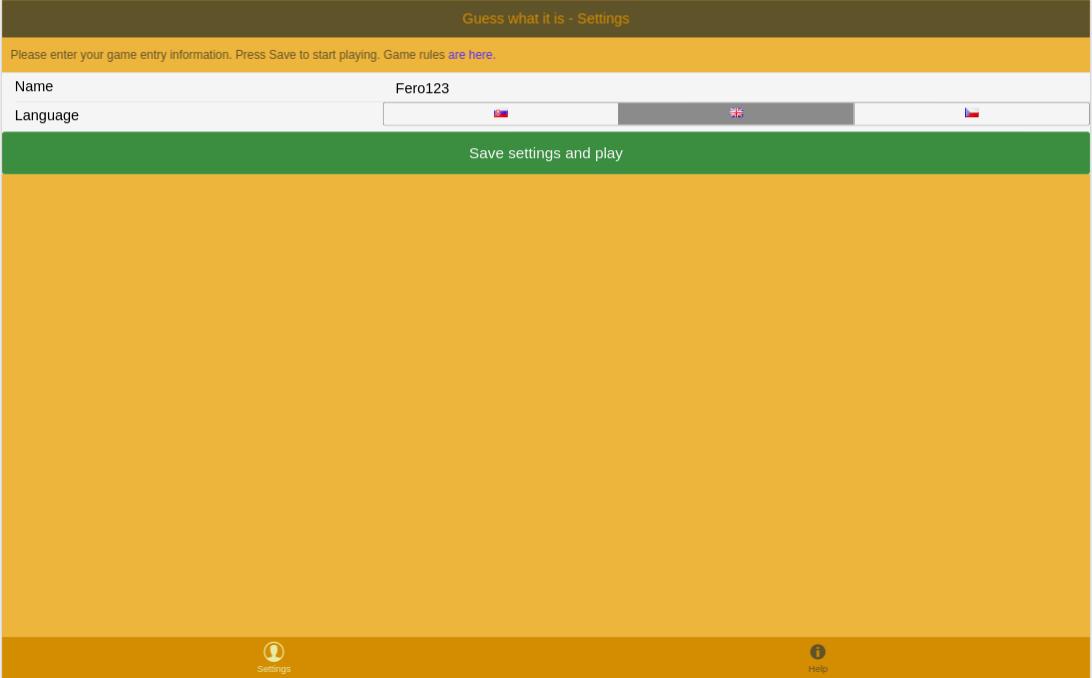Click the 'Guess what it is - Settings' title
The width and height of the screenshot is (1092, 678).
(x=545, y=19)
